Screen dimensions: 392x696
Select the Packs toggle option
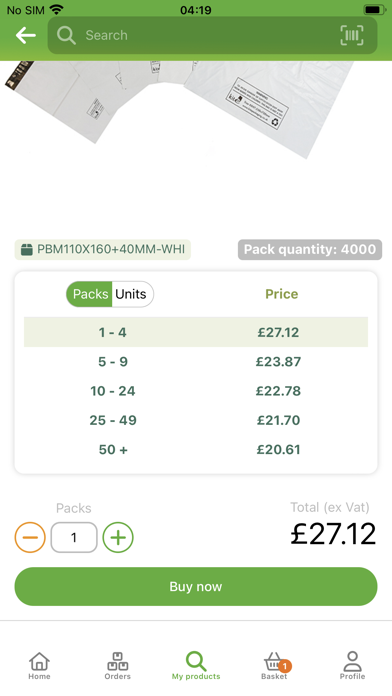pos(90,294)
